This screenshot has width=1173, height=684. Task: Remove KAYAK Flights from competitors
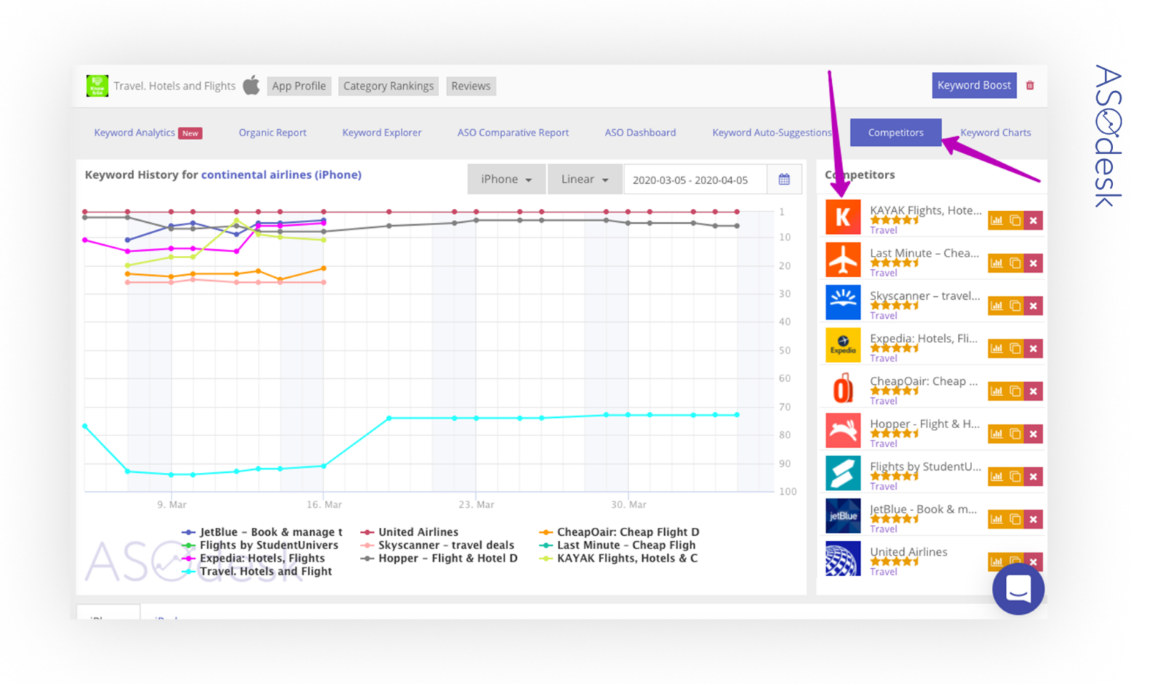tap(1034, 220)
